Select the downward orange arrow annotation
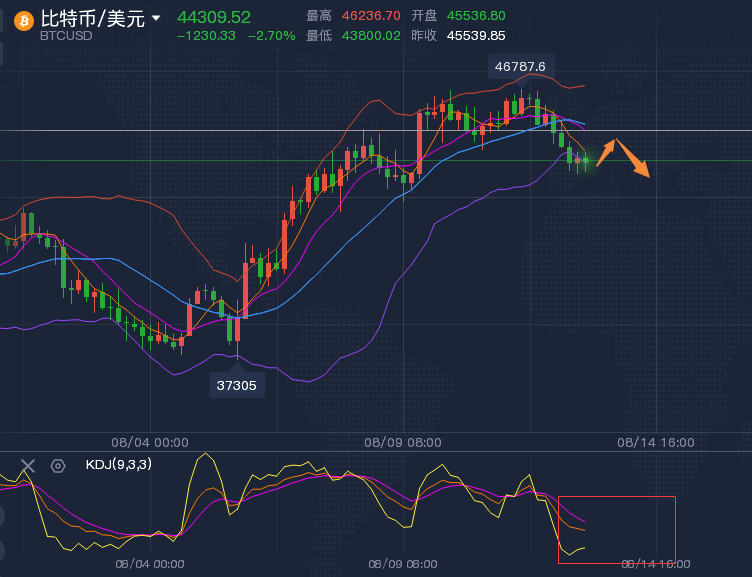This screenshot has width=752, height=577. tap(634, 160)
